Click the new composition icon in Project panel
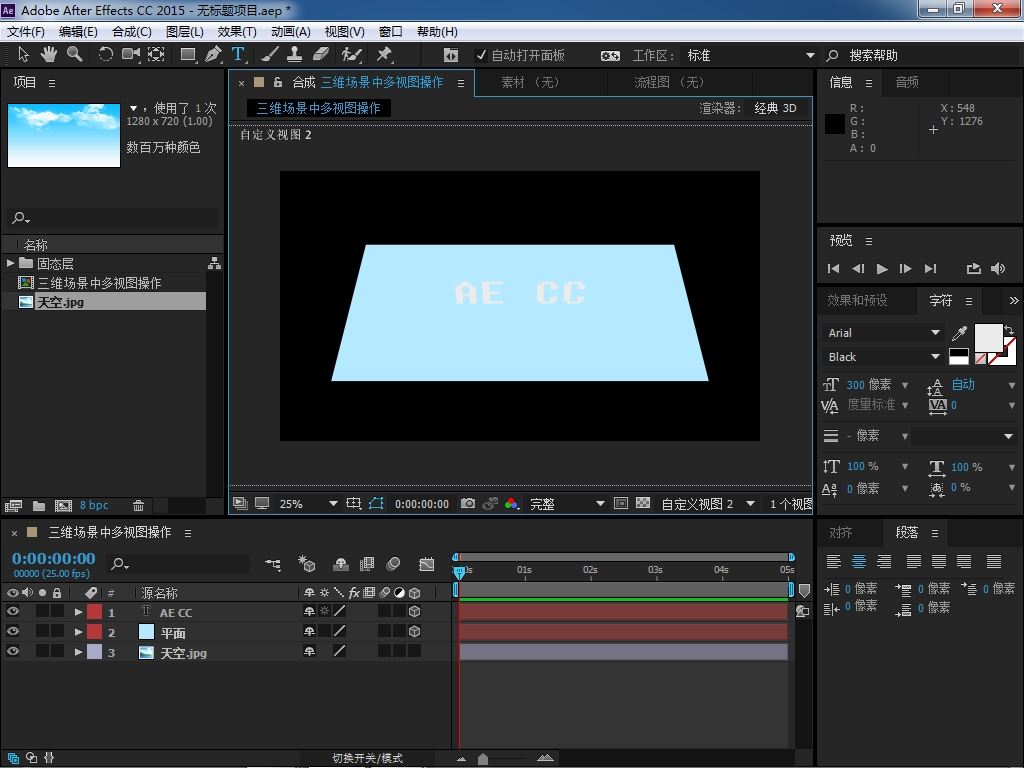Image resolution: width=1024 pixels, height=768 pixels. pos(63,505)
